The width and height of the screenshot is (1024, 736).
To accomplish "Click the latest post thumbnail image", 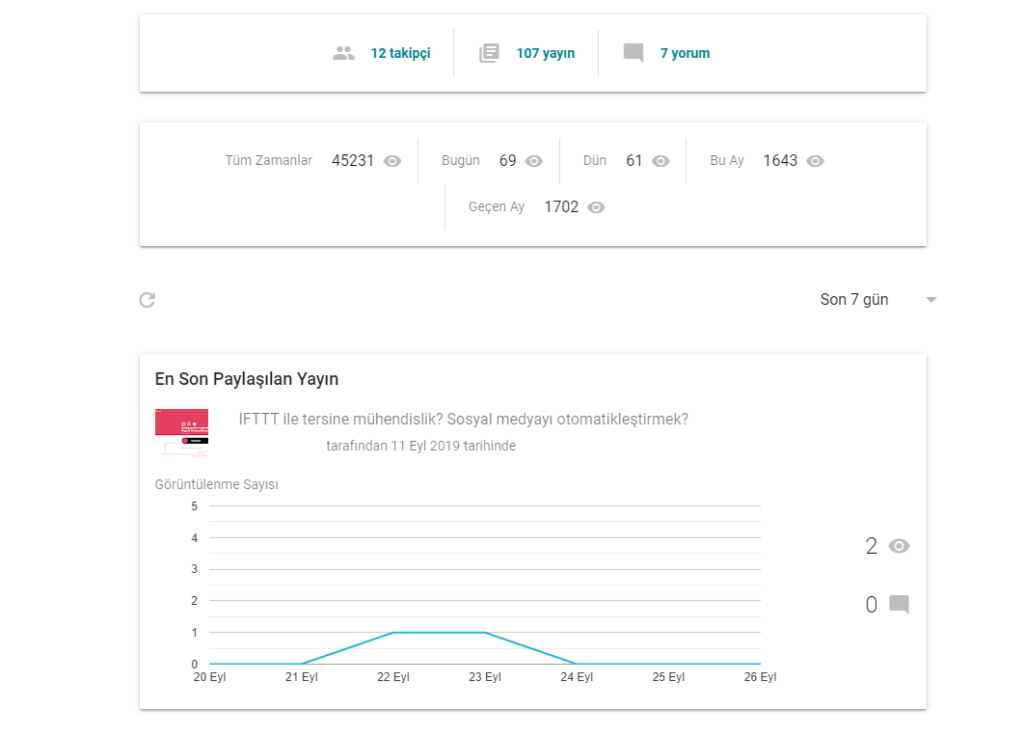I will (x=182, y=435).
